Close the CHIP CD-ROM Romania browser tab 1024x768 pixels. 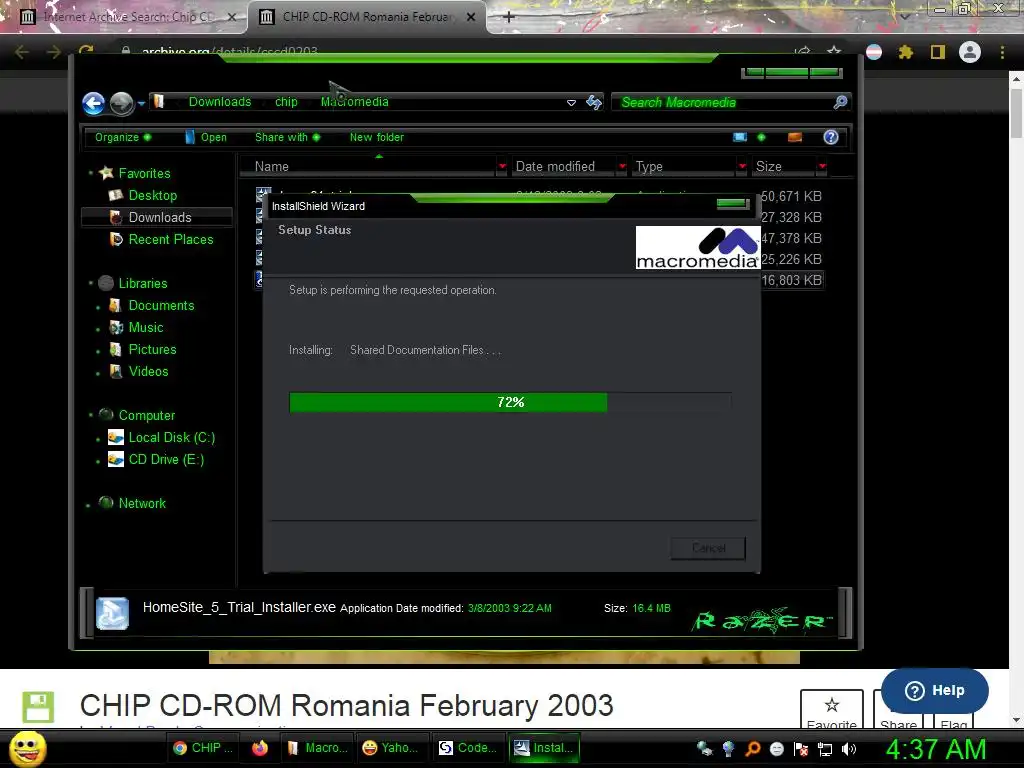[471, 17]
